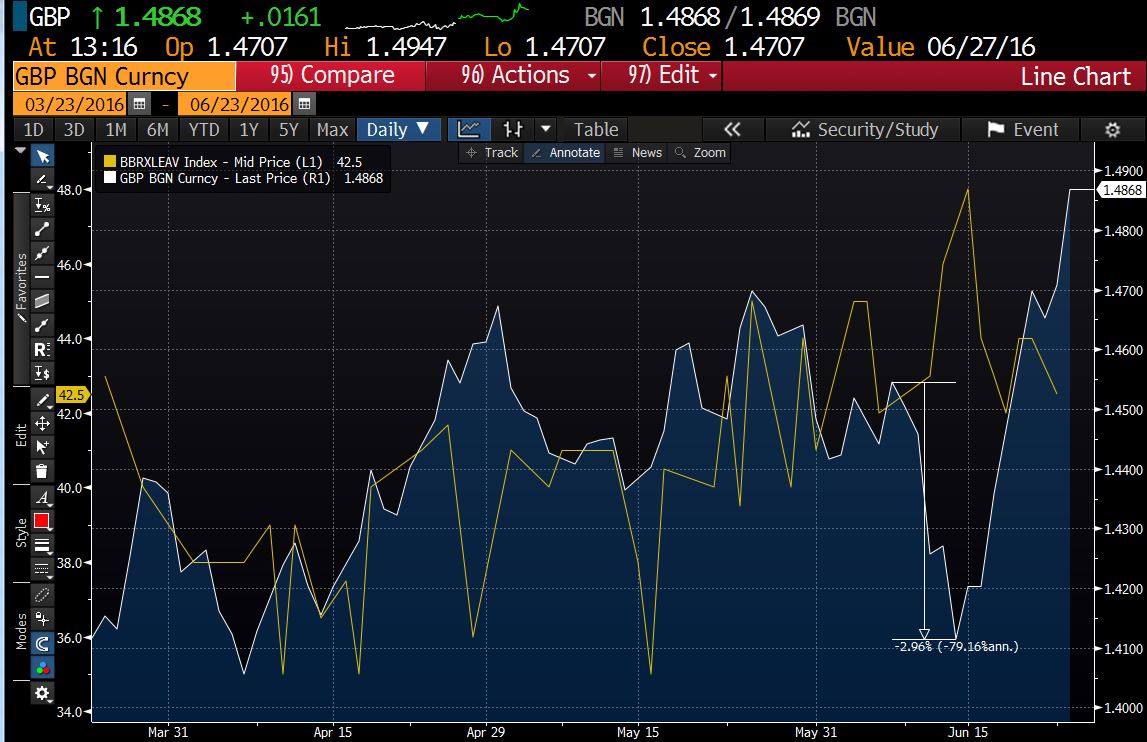Image resolution: width=1147 pixels, height=742 pixels.
Task: Open the Event flag menu
Action: point(1022,130)
